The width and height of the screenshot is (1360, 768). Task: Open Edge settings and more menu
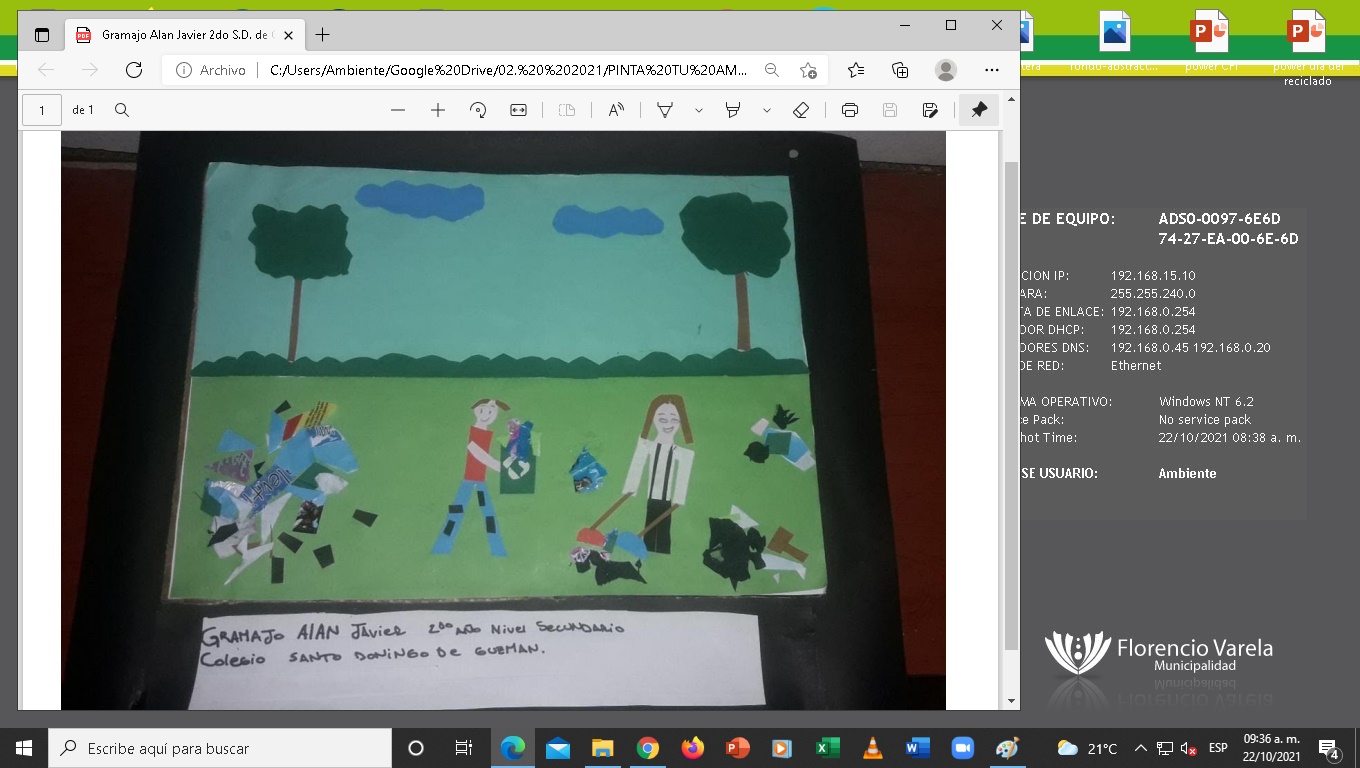(x=992, y=70)
